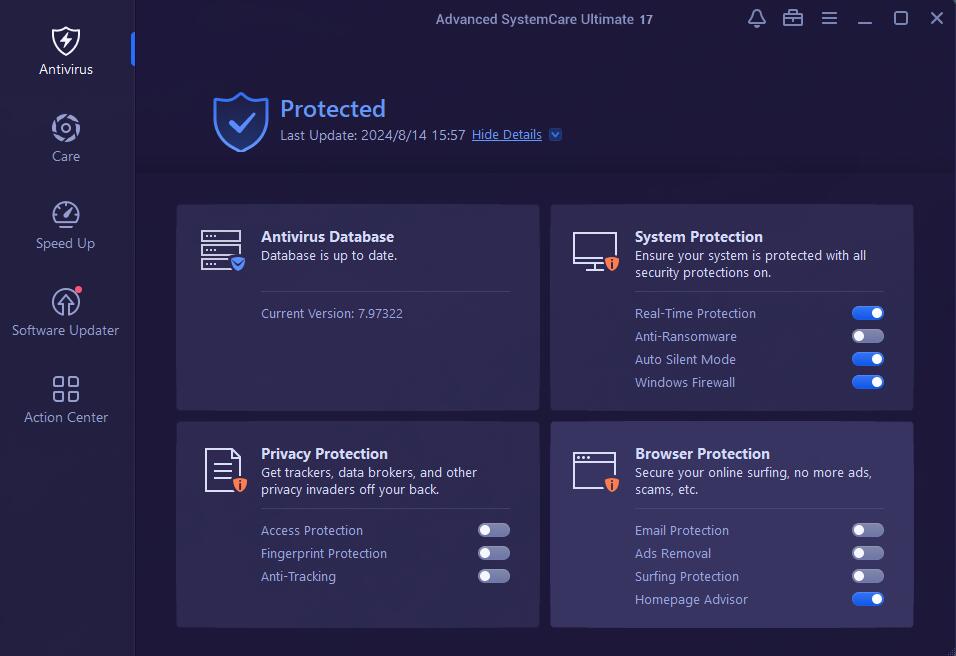Click the Homepage Advisor label
The width and height of the screenshot is (956, 656).
(x=691, y=600)
